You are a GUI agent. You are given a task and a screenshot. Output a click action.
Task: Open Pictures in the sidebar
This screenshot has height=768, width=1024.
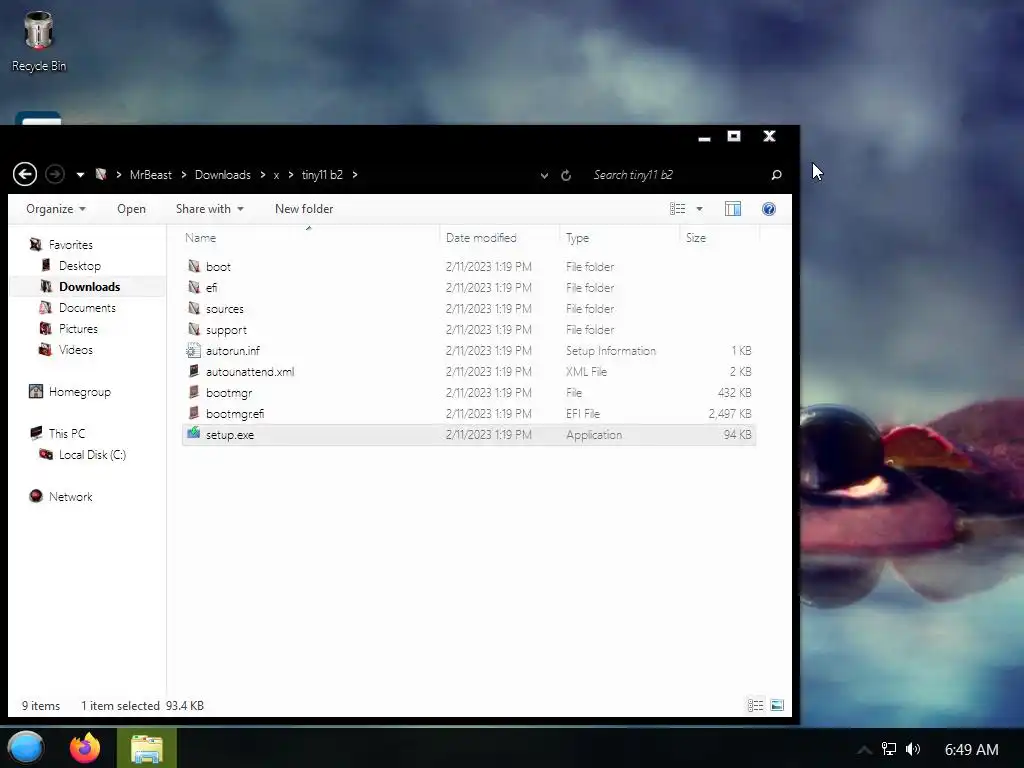click(78, 328)
